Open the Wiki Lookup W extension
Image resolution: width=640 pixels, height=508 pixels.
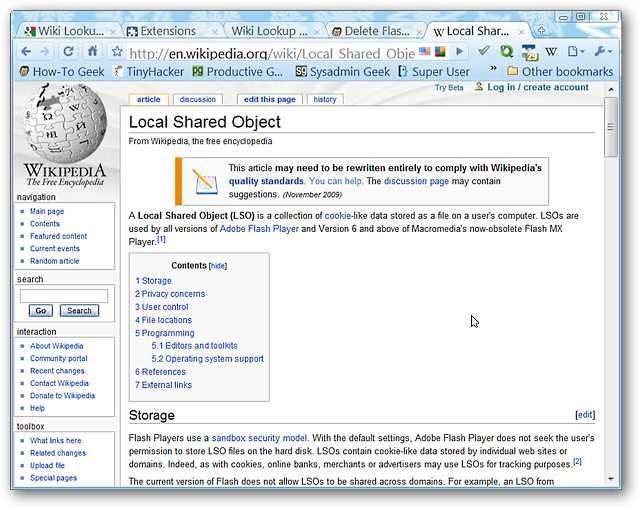pos(551,51)
